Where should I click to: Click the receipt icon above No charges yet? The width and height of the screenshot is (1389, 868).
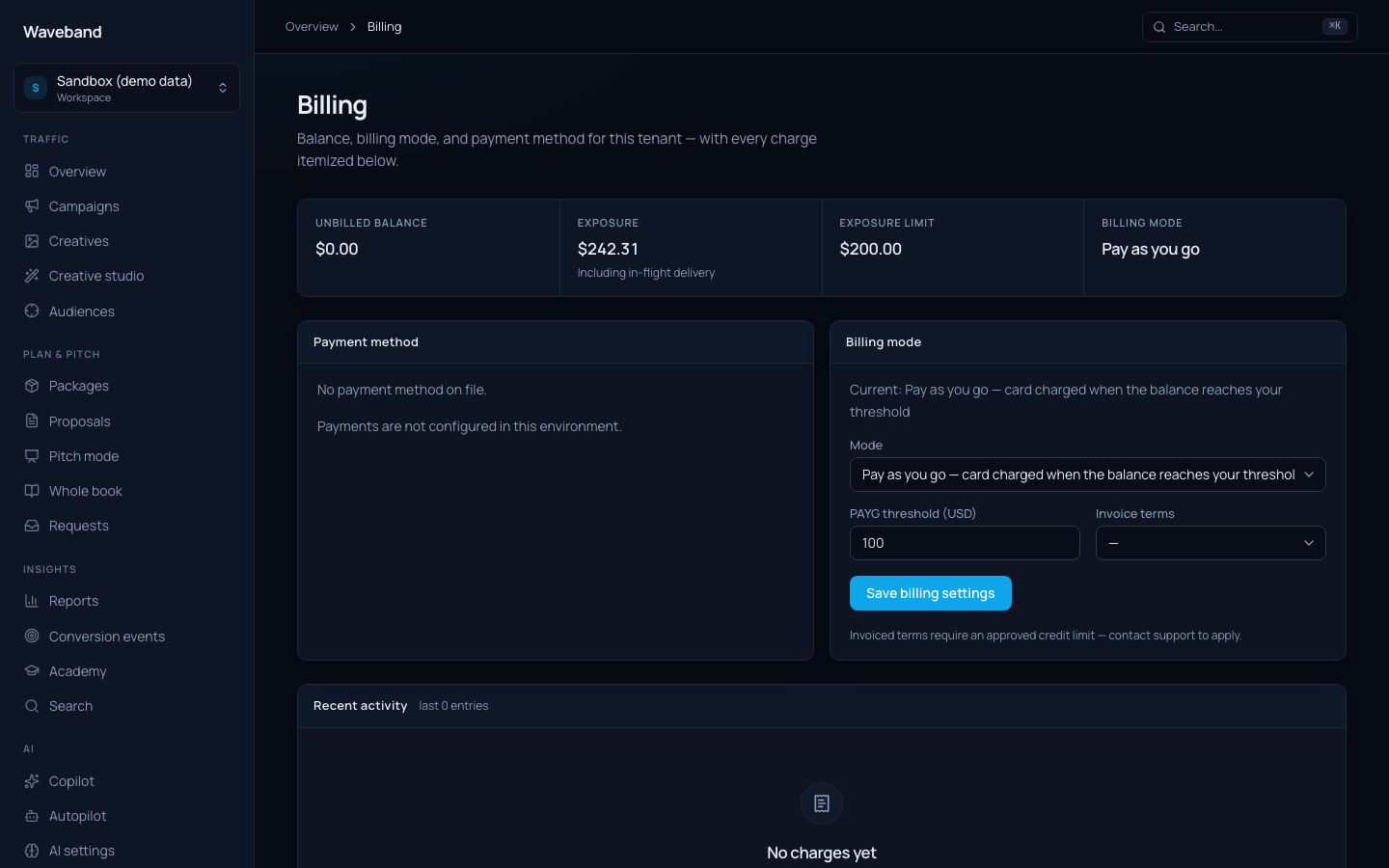[x=822, y=803]
